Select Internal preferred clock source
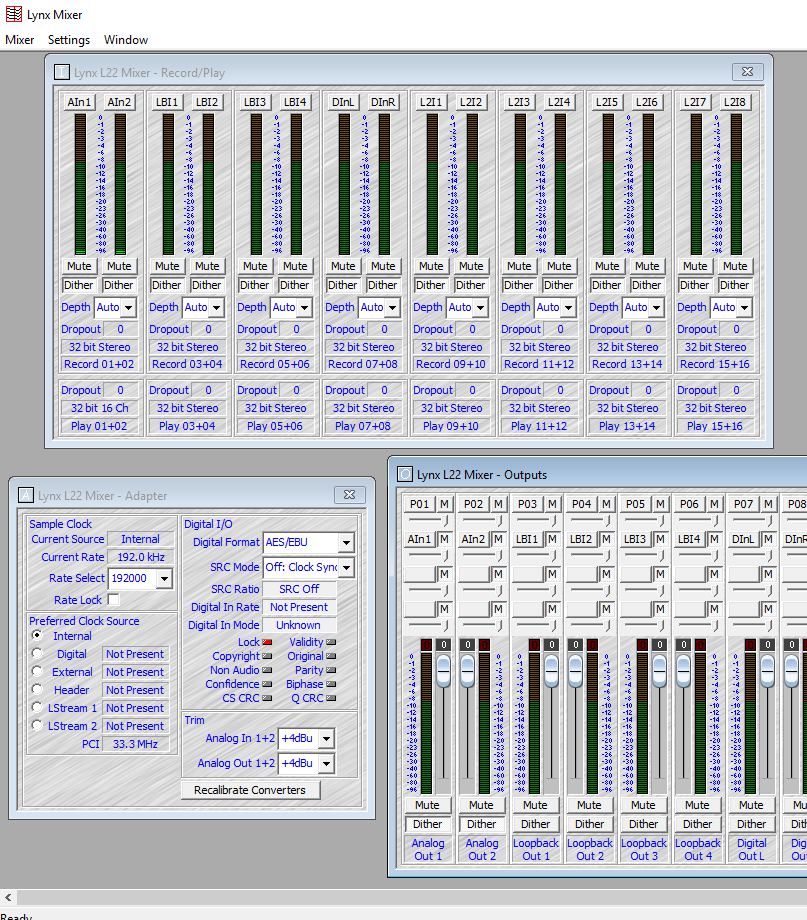 pyautogui.click(x=37, y=635)
